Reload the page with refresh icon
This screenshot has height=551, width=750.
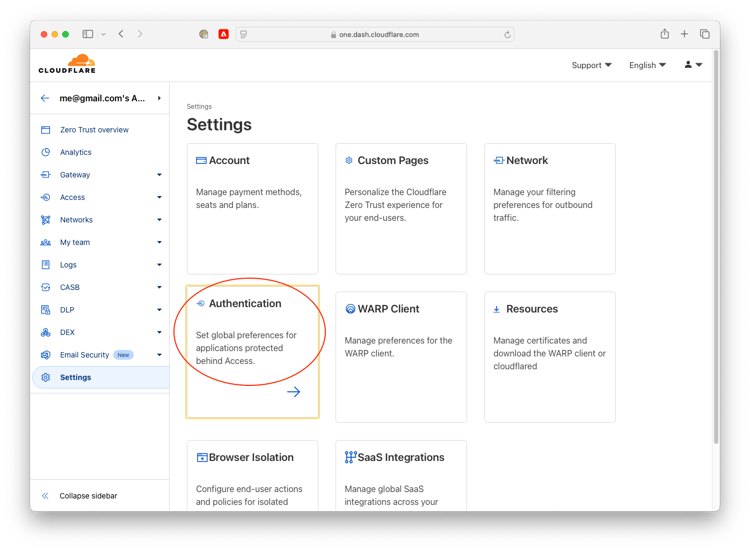[507, 34]
